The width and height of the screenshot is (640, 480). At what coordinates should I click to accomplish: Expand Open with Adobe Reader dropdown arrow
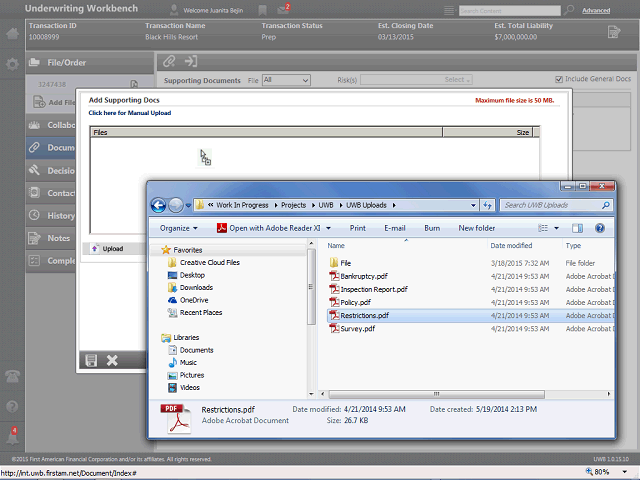[329, 228]
